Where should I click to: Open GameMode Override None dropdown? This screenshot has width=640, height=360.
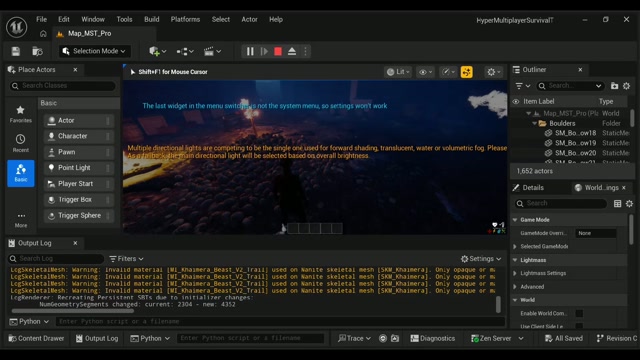pyautogui.click(x=596, y=233)
